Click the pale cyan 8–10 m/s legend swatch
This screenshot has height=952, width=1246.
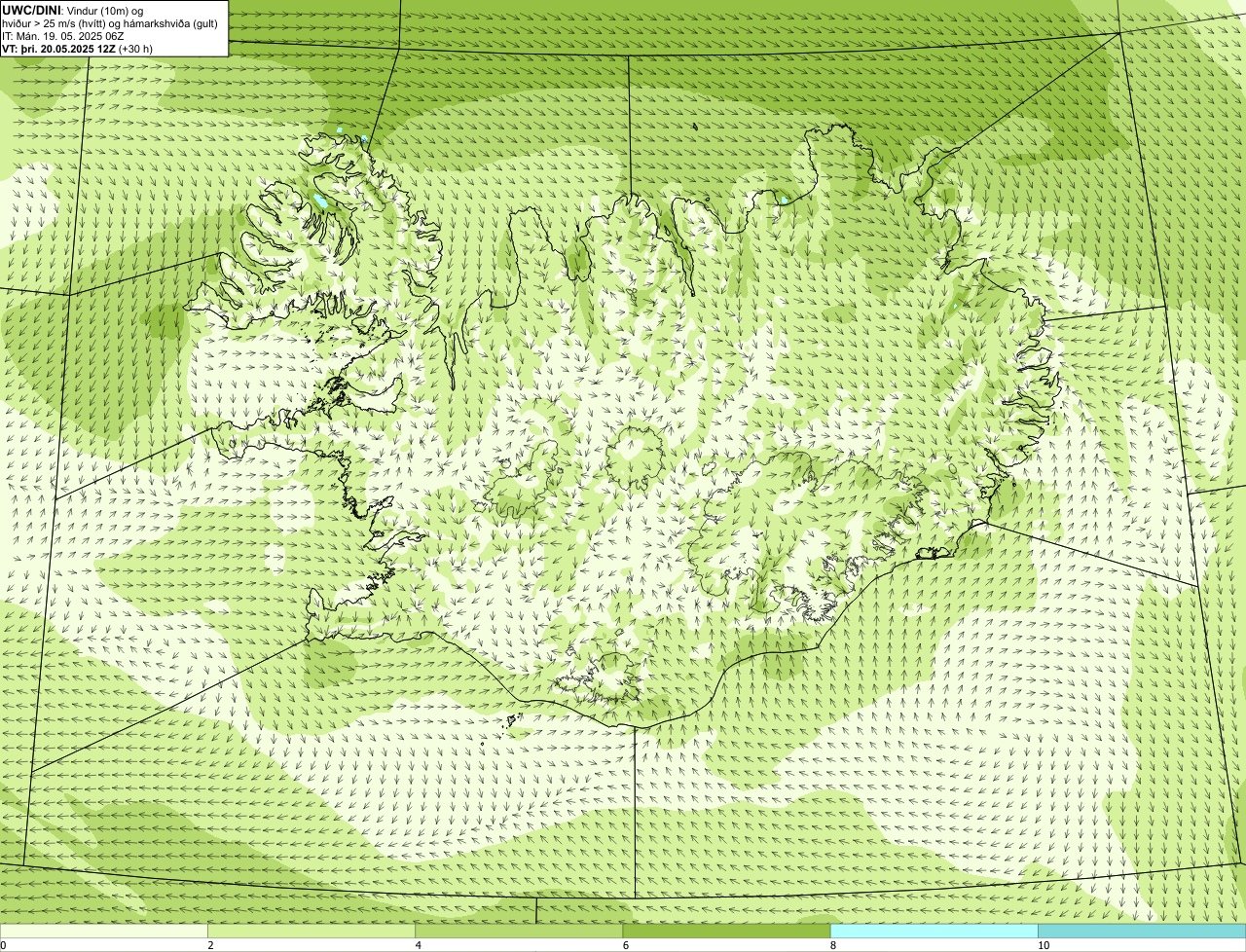point(934,932)
